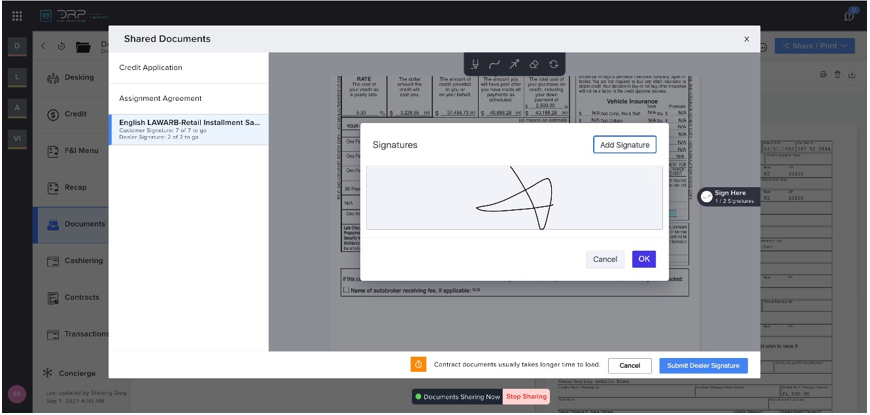Image resolution: width=870 pixels, height=415 pixels.
Task: Click the download icon
Action: pyautogui.click(x=852, y=74)
